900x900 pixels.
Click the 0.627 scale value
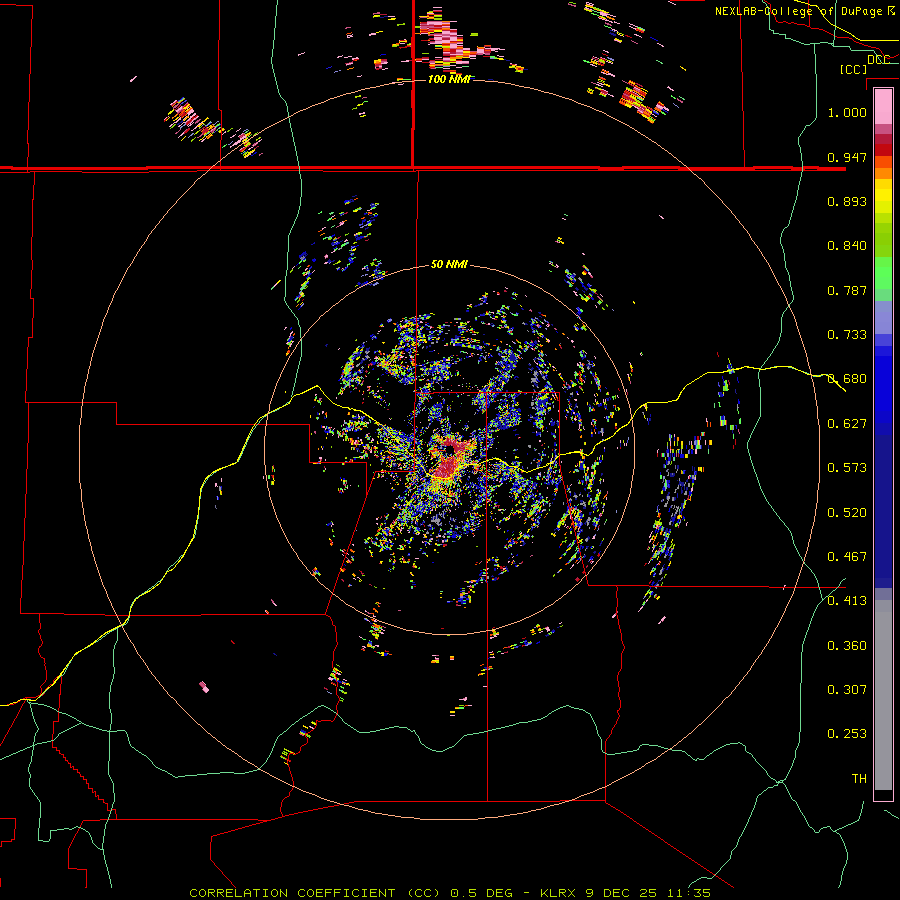click(847, 424)
